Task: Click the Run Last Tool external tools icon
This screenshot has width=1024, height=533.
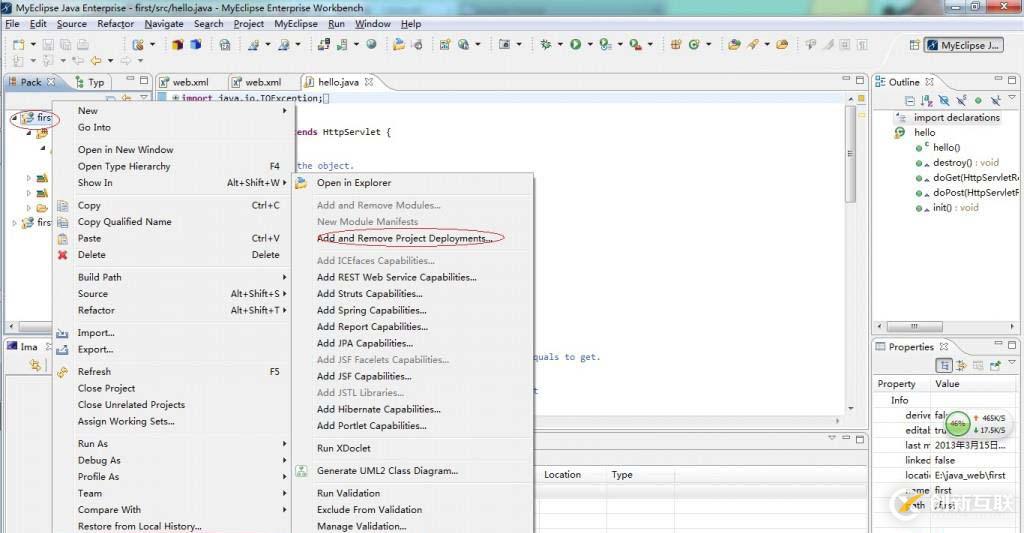Action: tap(635, 44)
